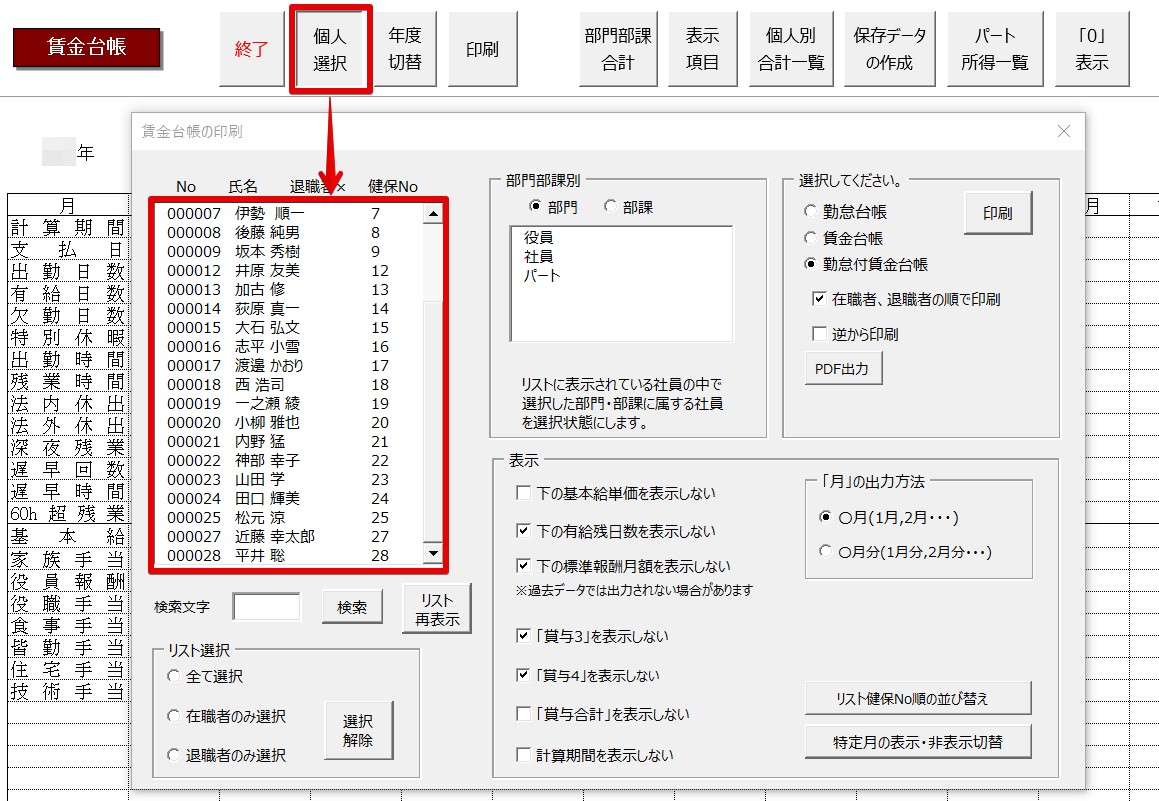This screenshot has width=1159, height=801.
Task: Open the パート所得一覧 button
Action: [x=995, y=49]
